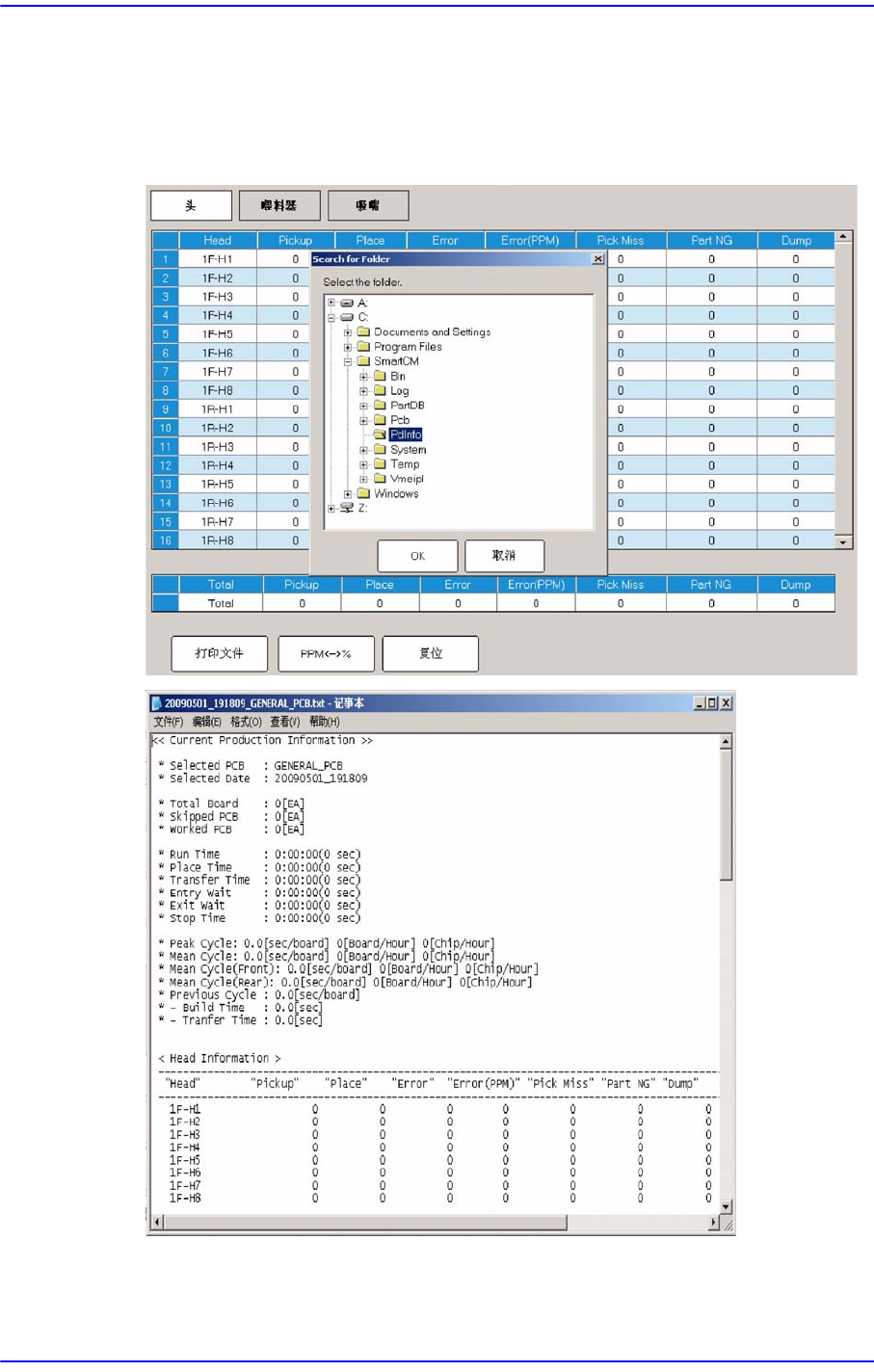
Task: Open Notepad 帮助(H) menu
Action: [325, 722]
